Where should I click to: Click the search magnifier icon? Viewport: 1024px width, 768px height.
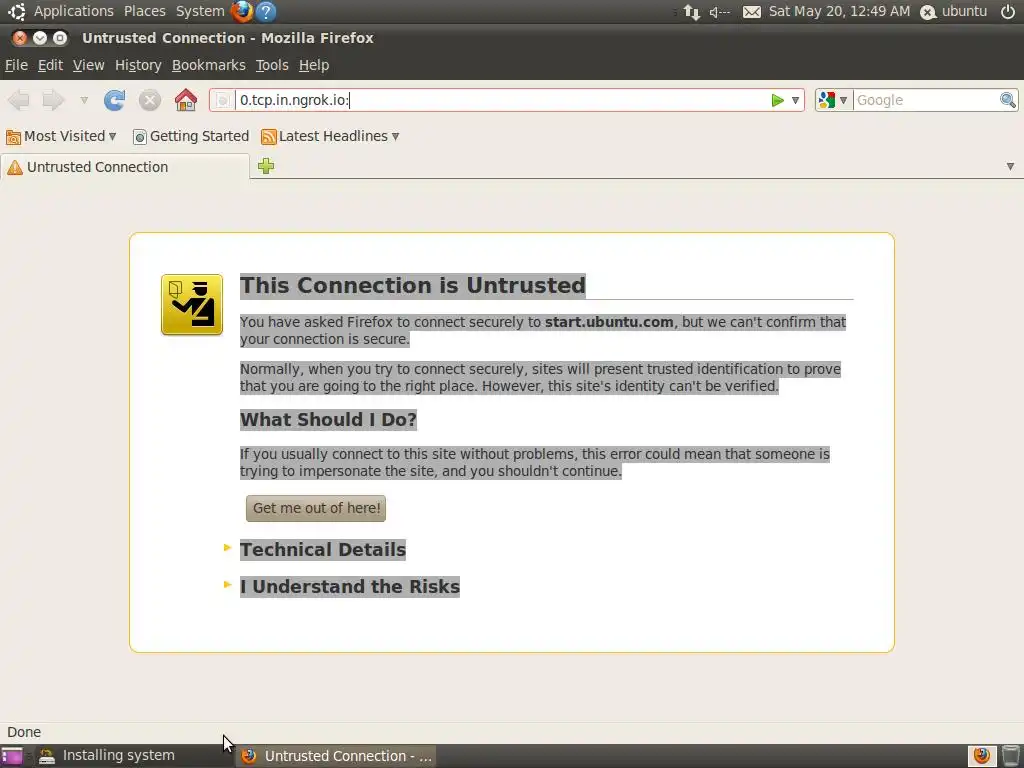point(1008,100)
